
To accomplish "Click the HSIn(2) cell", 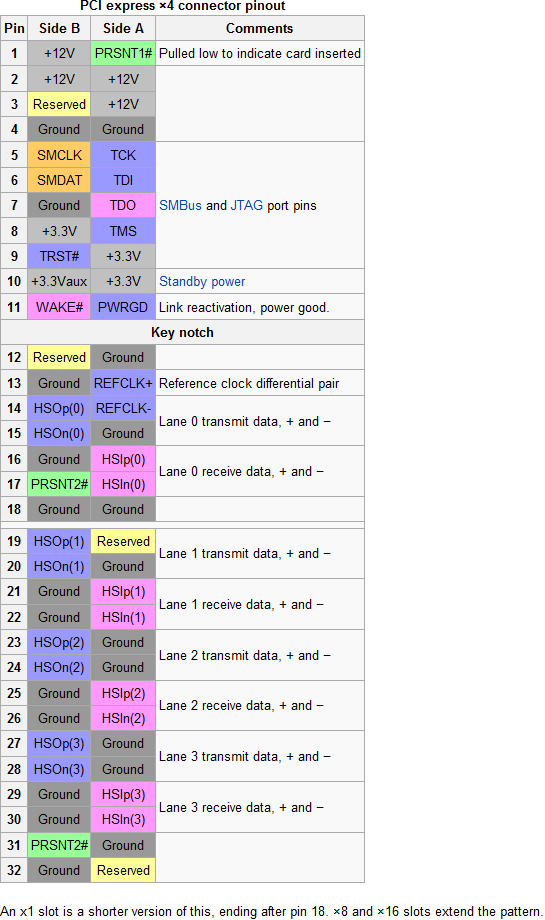I will tap(123, 718).
